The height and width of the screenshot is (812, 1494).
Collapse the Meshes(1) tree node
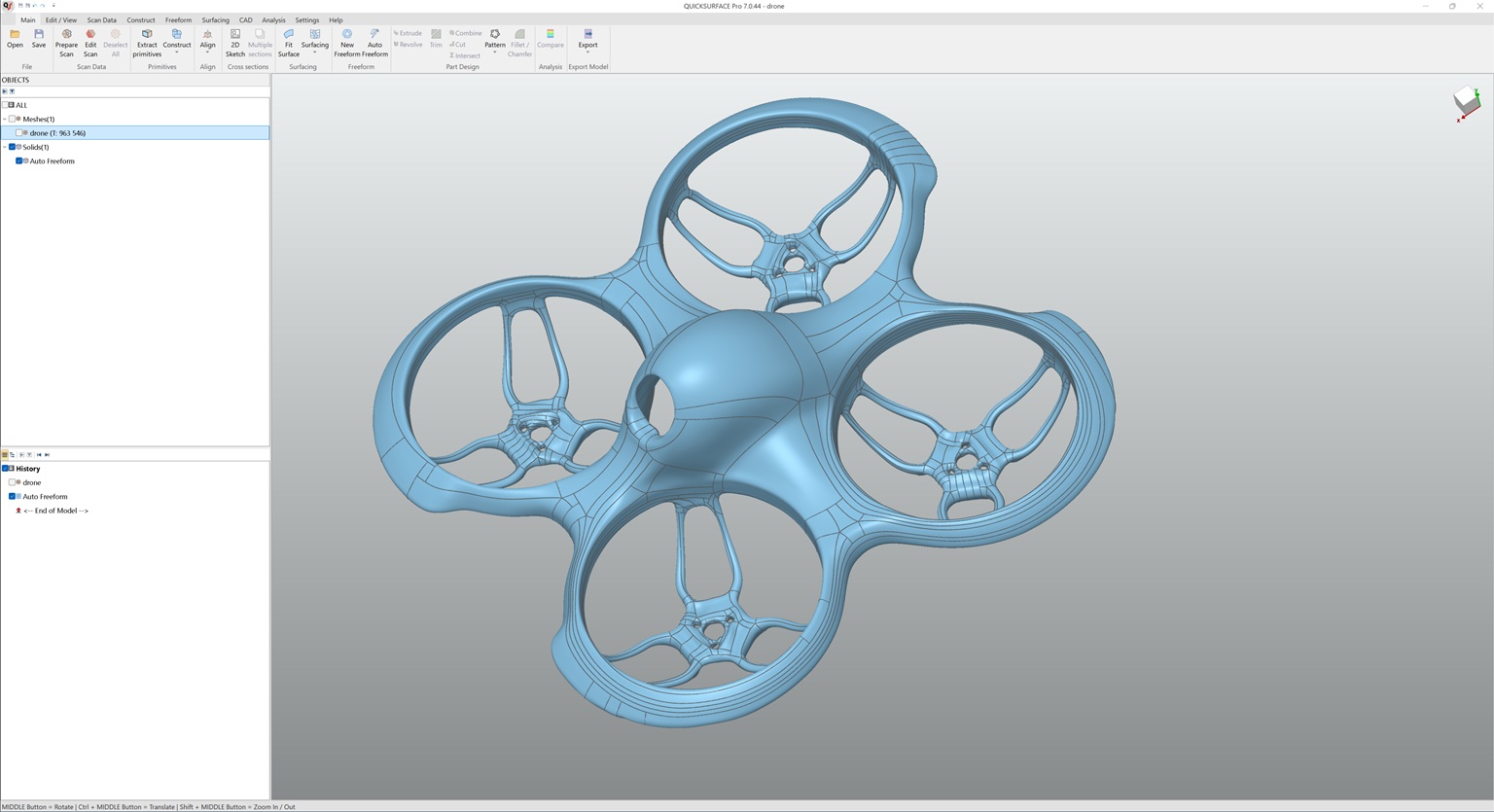(5, 119)
